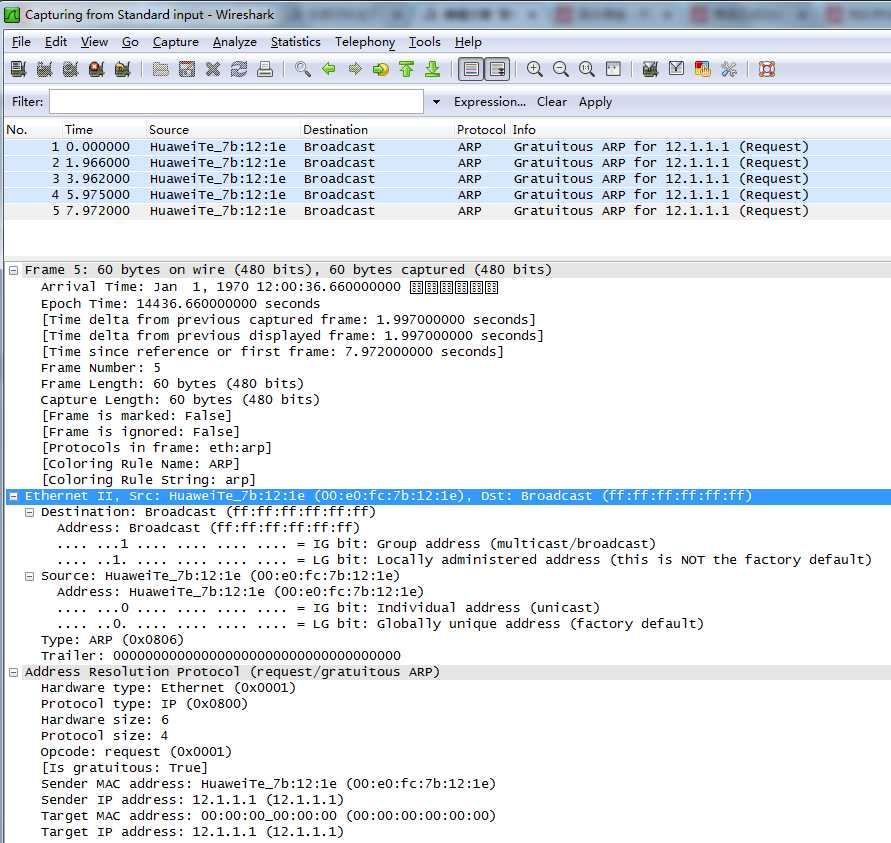Reset text zoom to normal size
The width and height of the screenshot is (891, 843).
[x=587, y=69]
